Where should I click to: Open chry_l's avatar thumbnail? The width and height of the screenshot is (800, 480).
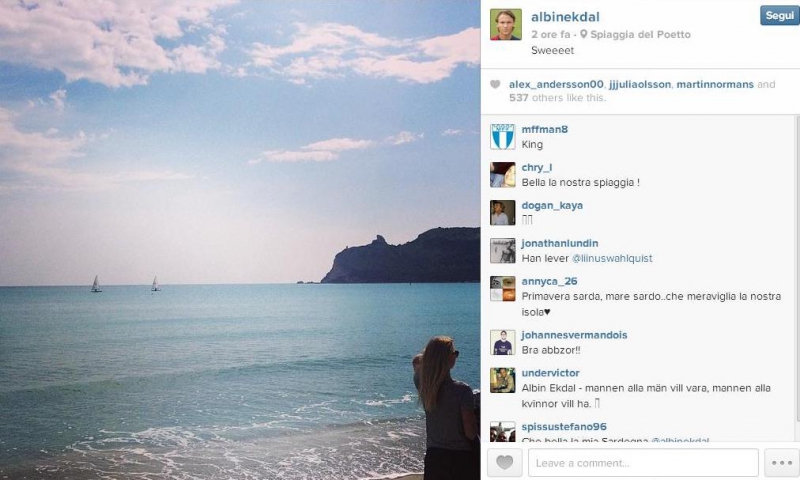click(x=503, y=175)
